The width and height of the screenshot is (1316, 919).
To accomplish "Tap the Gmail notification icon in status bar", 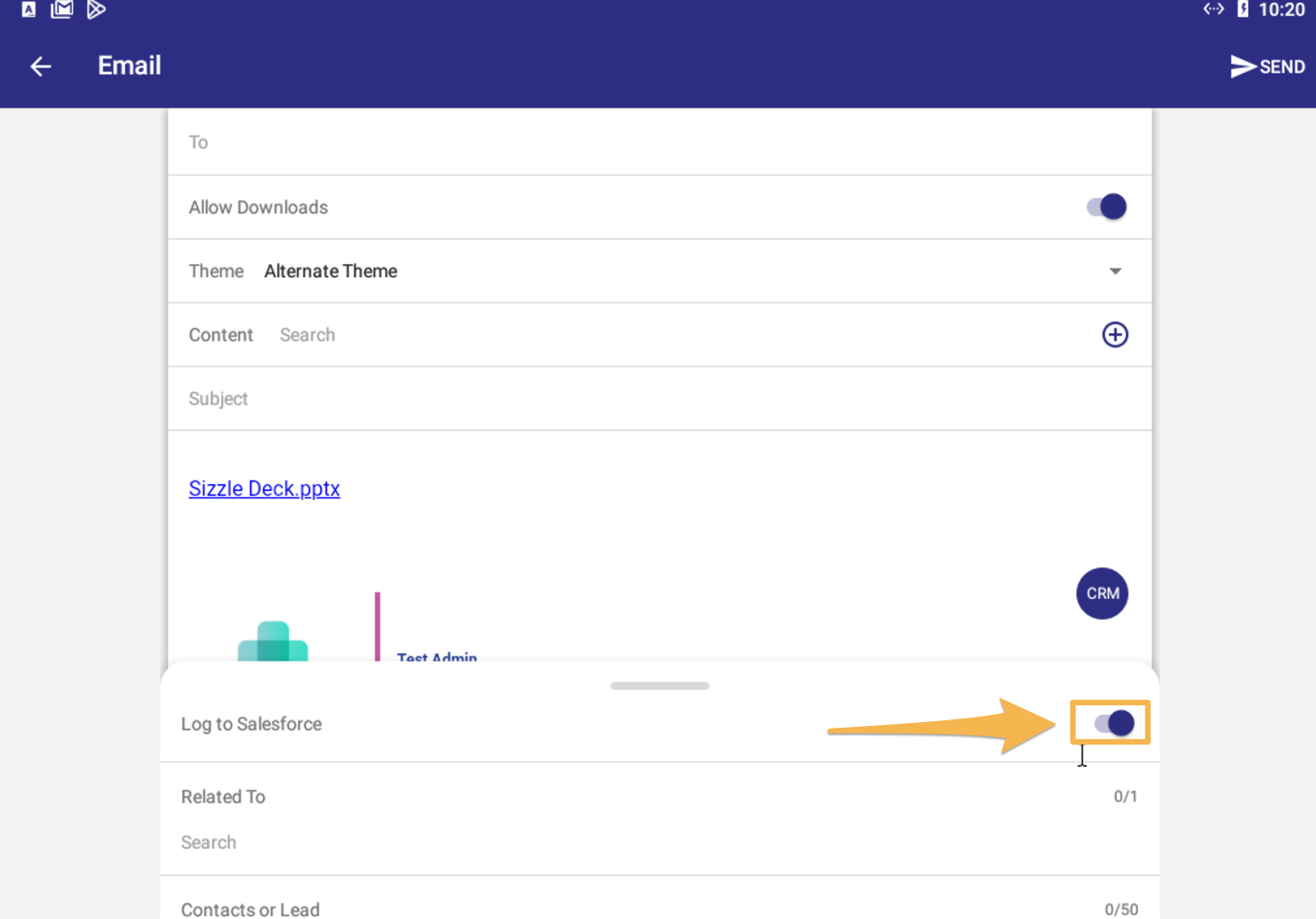I will [x=62, y=10].
